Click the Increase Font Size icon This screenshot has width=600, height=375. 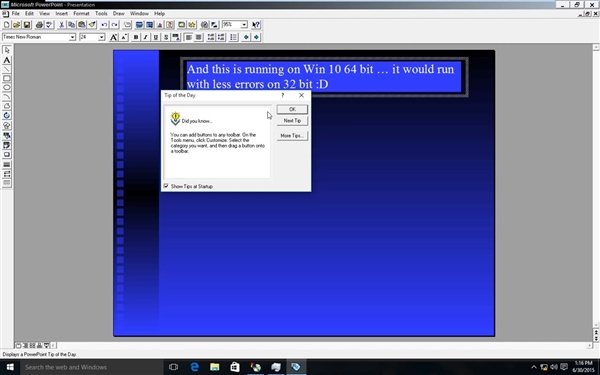pyautogui.click(x=113, y=37)
